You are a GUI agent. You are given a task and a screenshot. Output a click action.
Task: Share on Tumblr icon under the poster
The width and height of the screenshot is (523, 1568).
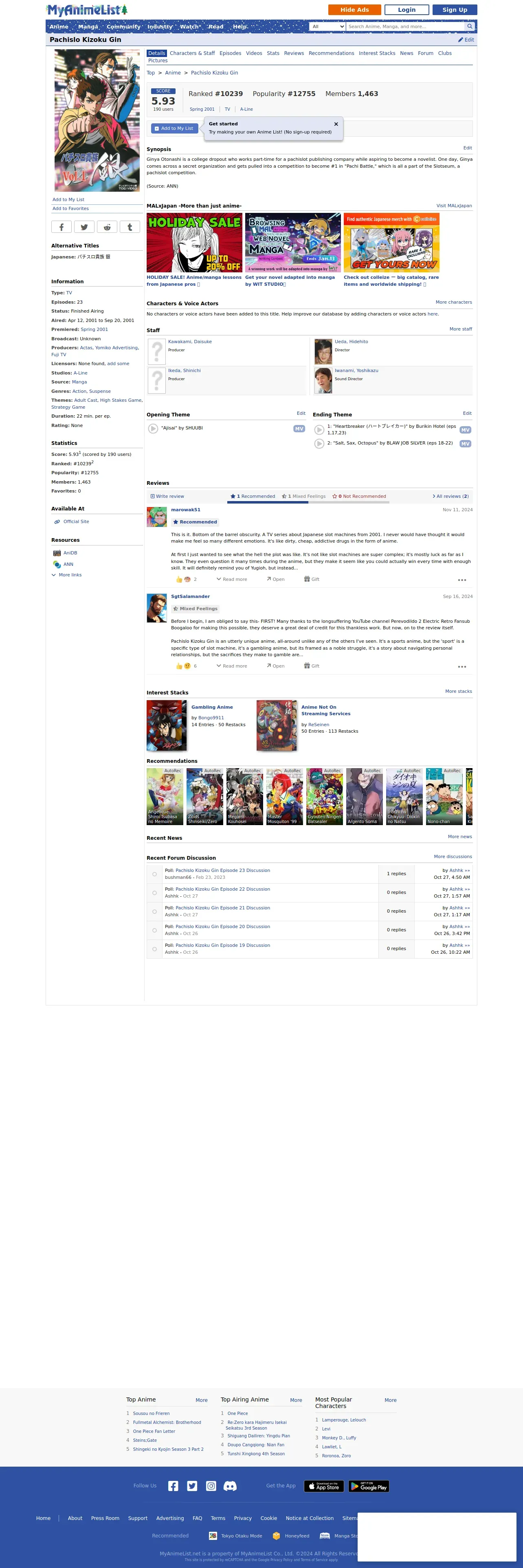130,227
